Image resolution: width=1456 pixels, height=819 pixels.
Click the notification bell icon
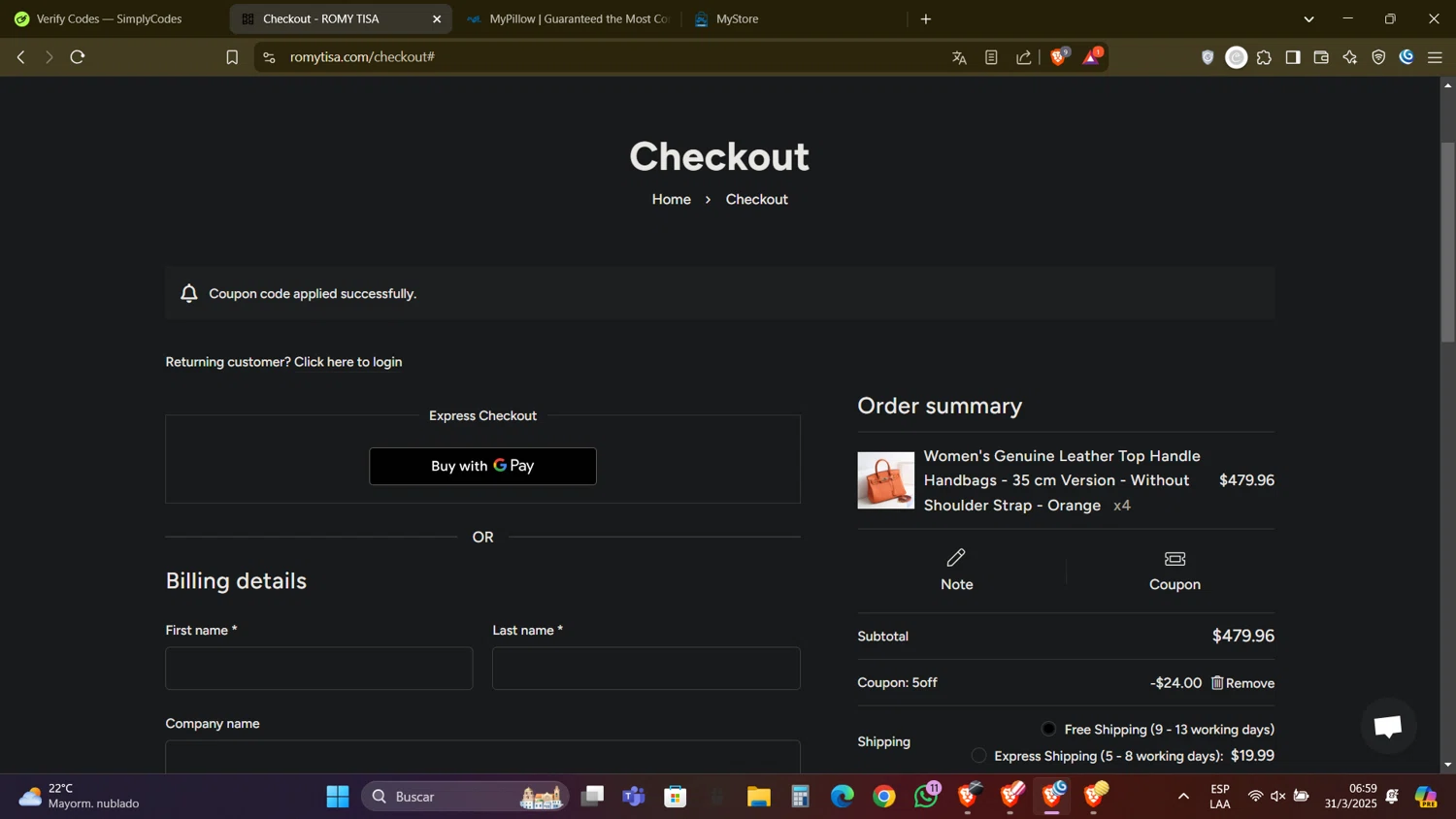(189, 293)
